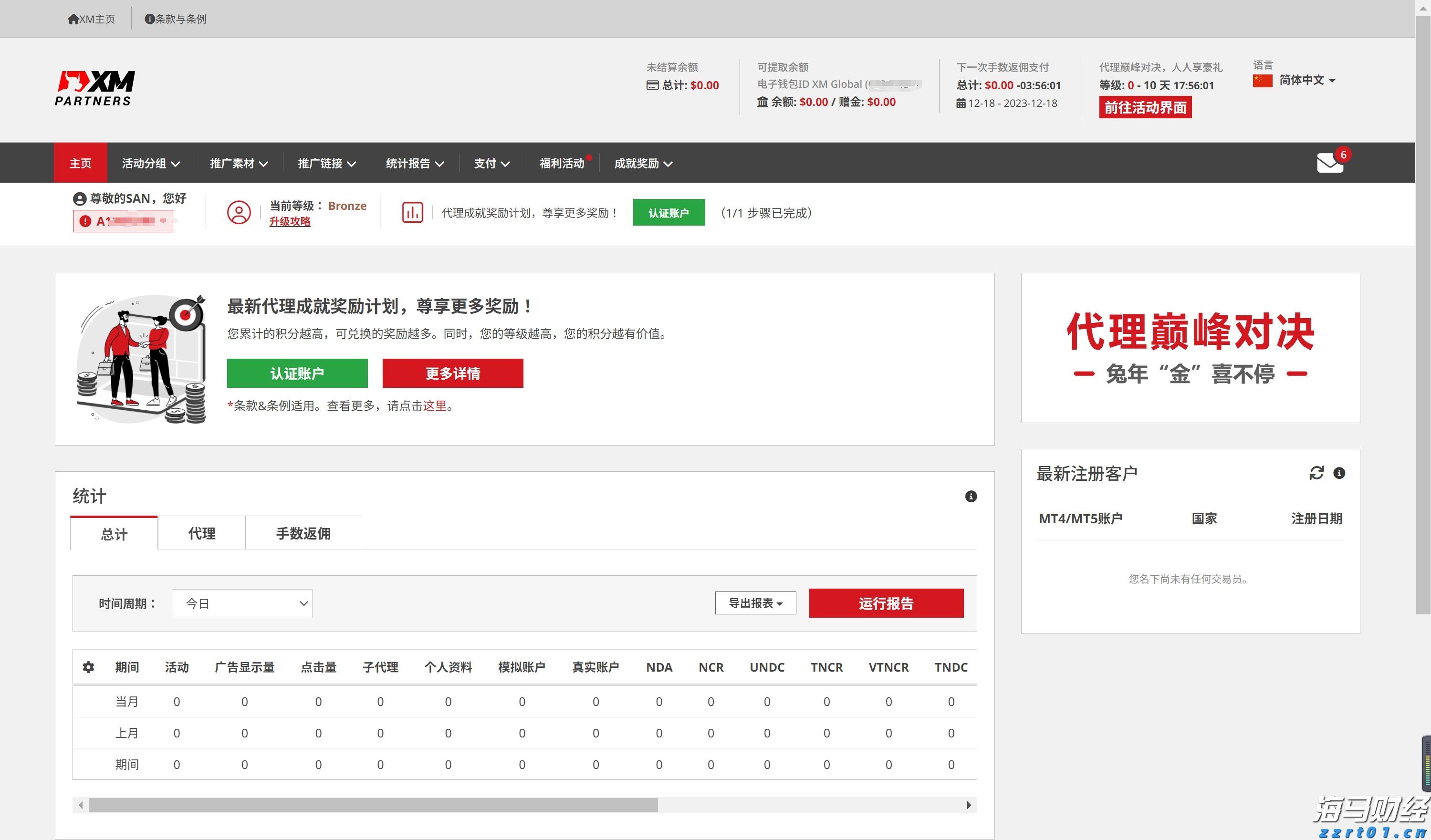Open the 导出报表 dropdown
This screenshot has width=1431, height=840.
click(x=755, y=602)
